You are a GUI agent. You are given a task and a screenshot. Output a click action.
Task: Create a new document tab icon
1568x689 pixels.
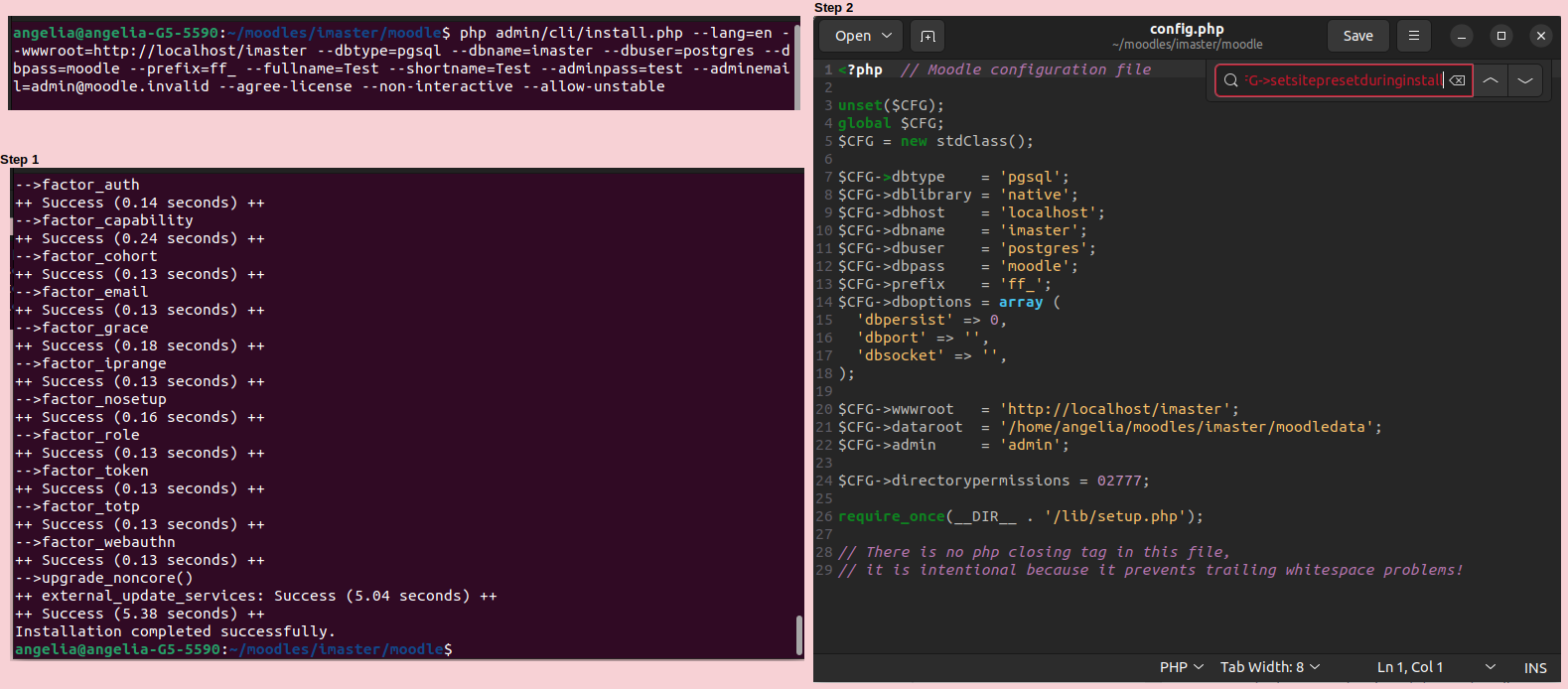click(x=927, y=36)
